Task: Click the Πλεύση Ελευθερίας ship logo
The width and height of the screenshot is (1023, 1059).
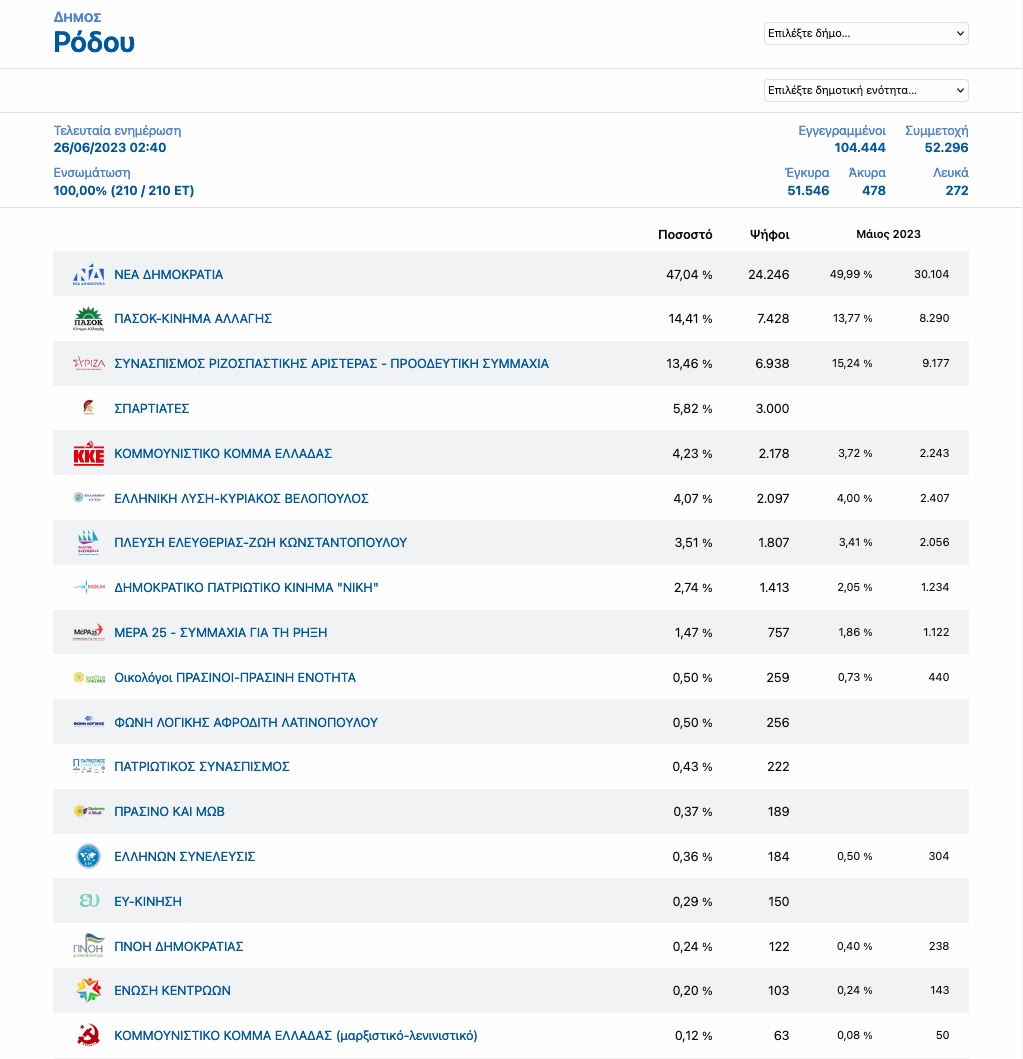Action: point(88,542)
